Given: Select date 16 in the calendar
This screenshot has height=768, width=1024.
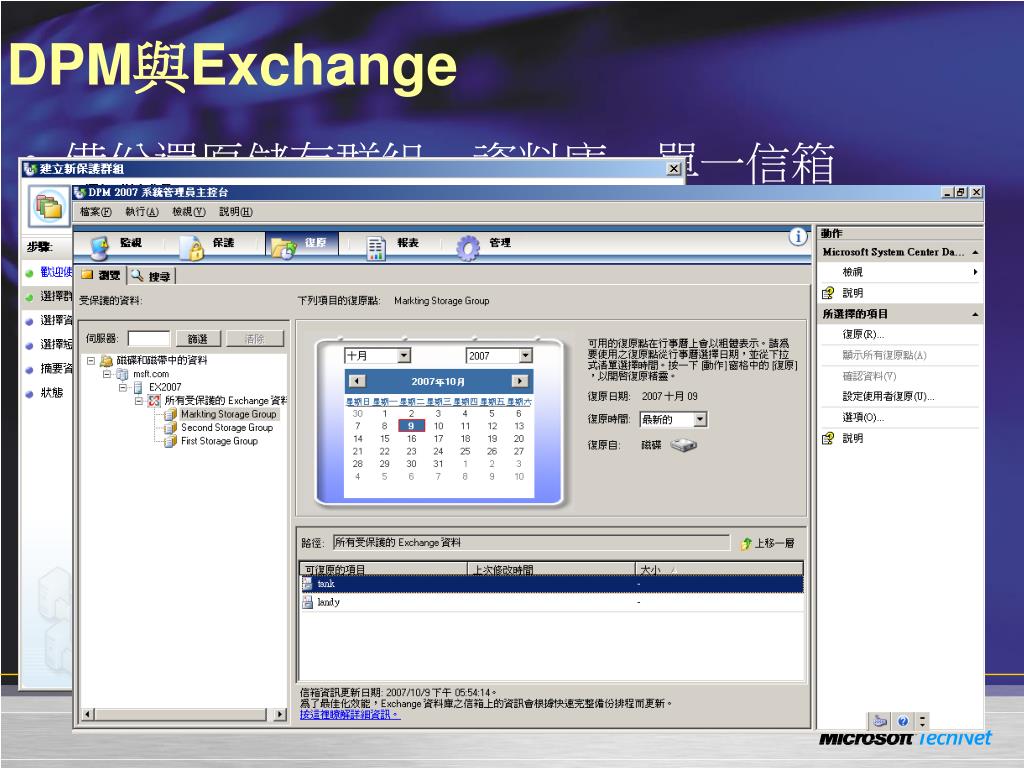Looking at the screenshot, I should [411, 439].
